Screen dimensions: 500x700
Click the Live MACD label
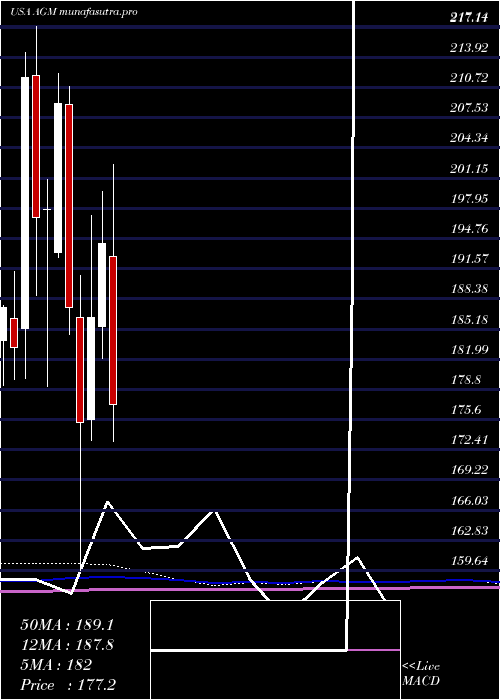(x=421, y=674)
